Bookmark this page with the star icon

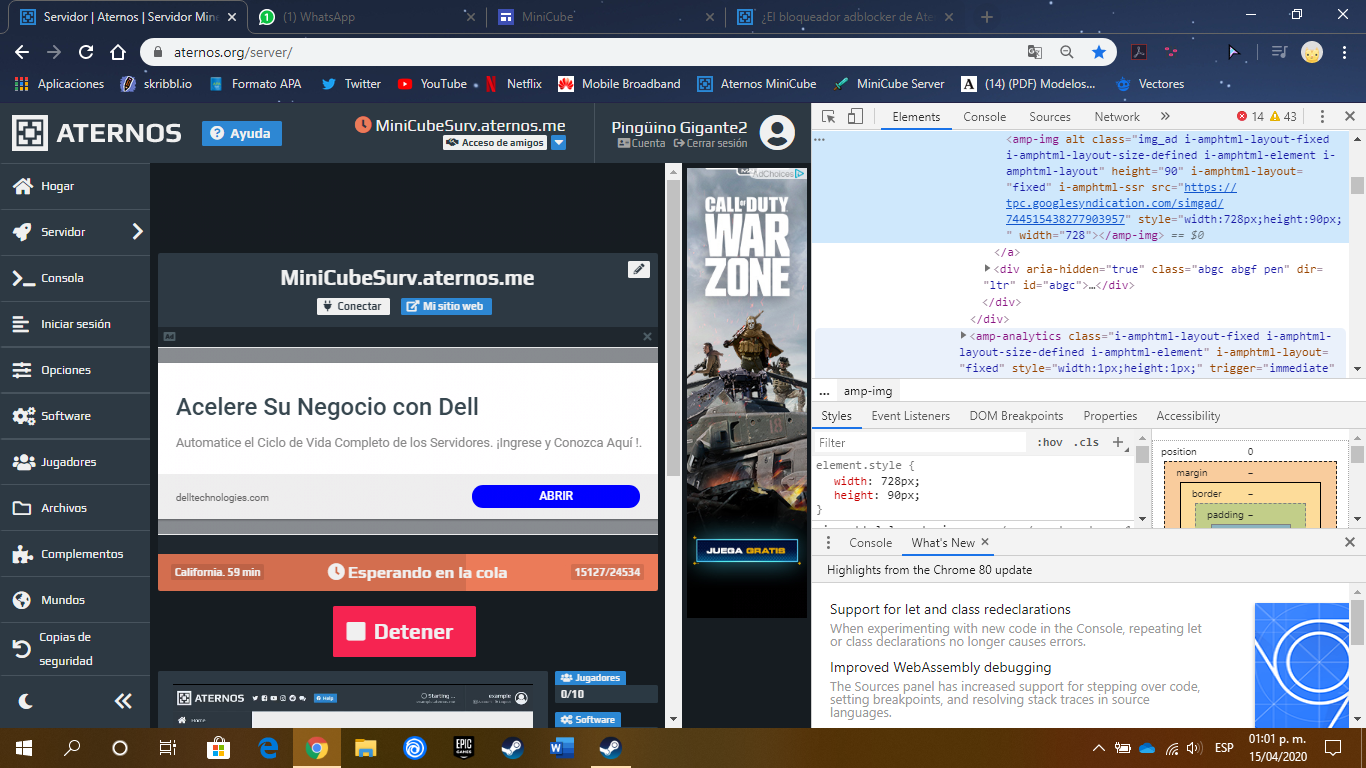(x=1099, y=52)
